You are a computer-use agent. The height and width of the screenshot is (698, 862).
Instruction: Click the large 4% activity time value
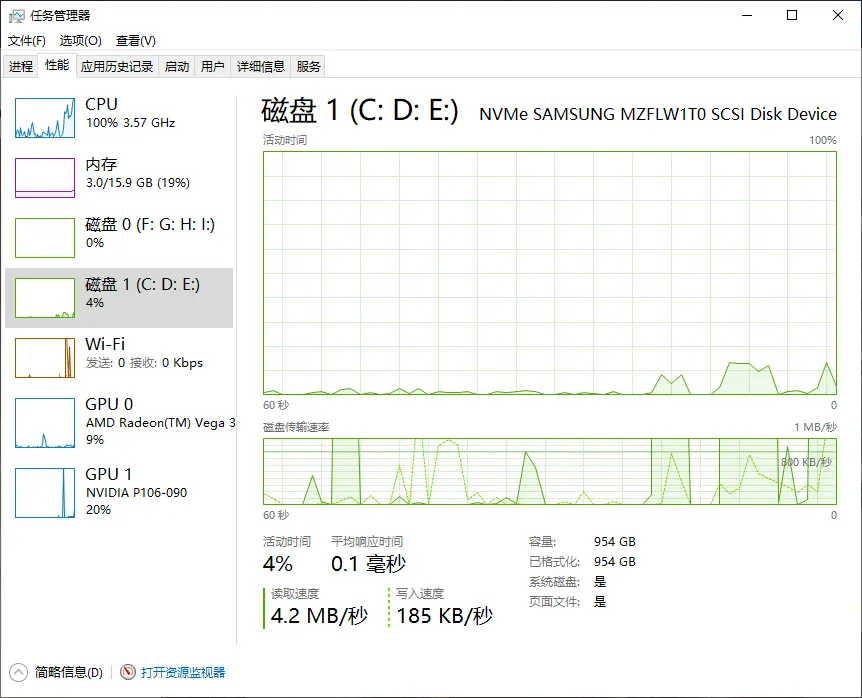click(x=278, y=564)
